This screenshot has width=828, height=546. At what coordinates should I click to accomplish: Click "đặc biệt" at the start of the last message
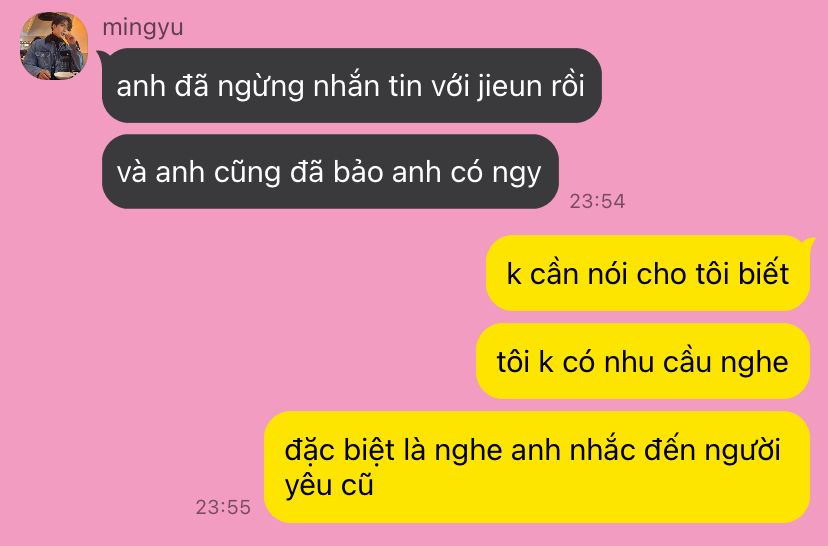[340, 451]
